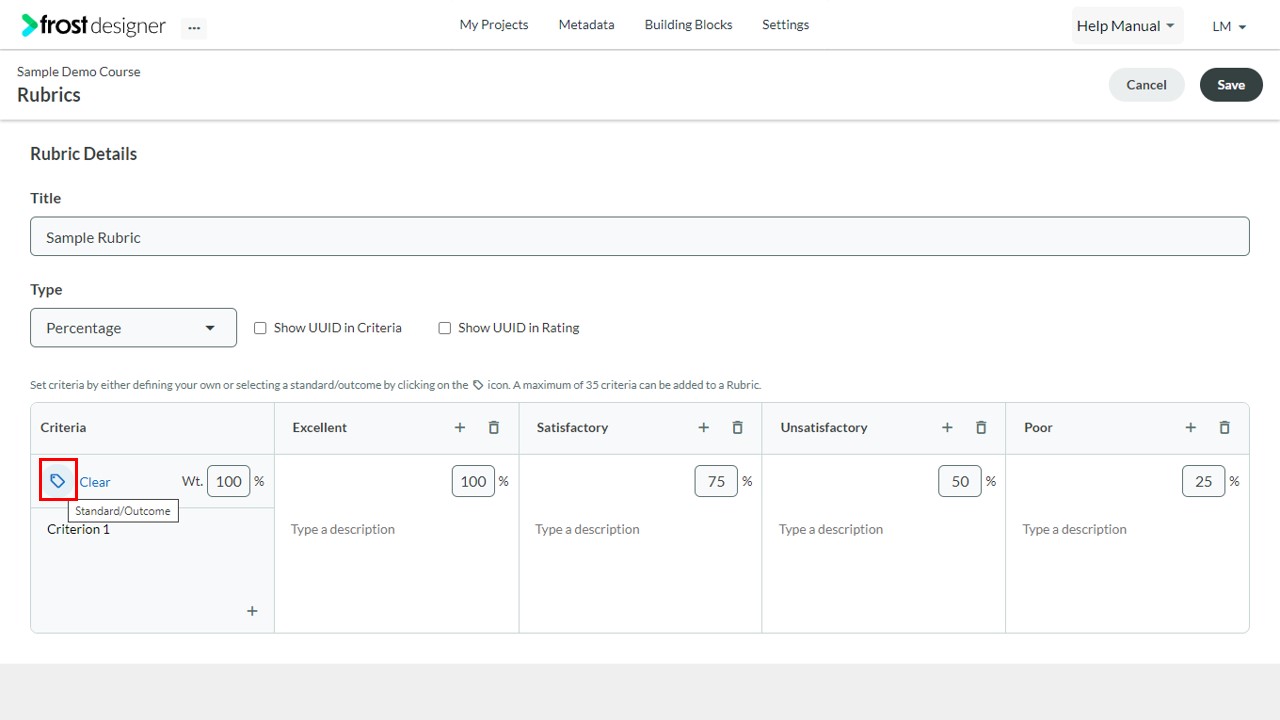Edit the Satisfactory percentage value 75
The width and height of the screenshot is (1280, 720).
[716, 481]
